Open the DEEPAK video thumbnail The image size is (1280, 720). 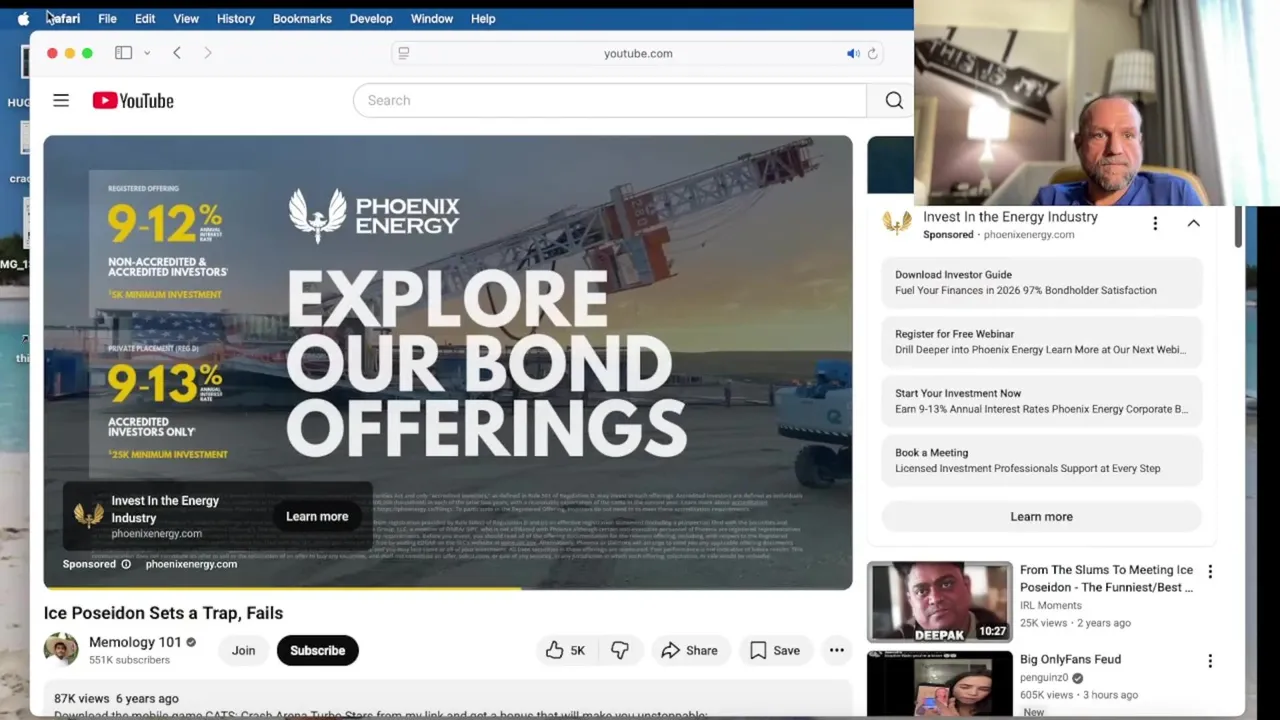pyautogui.click(x=940, y=602)
